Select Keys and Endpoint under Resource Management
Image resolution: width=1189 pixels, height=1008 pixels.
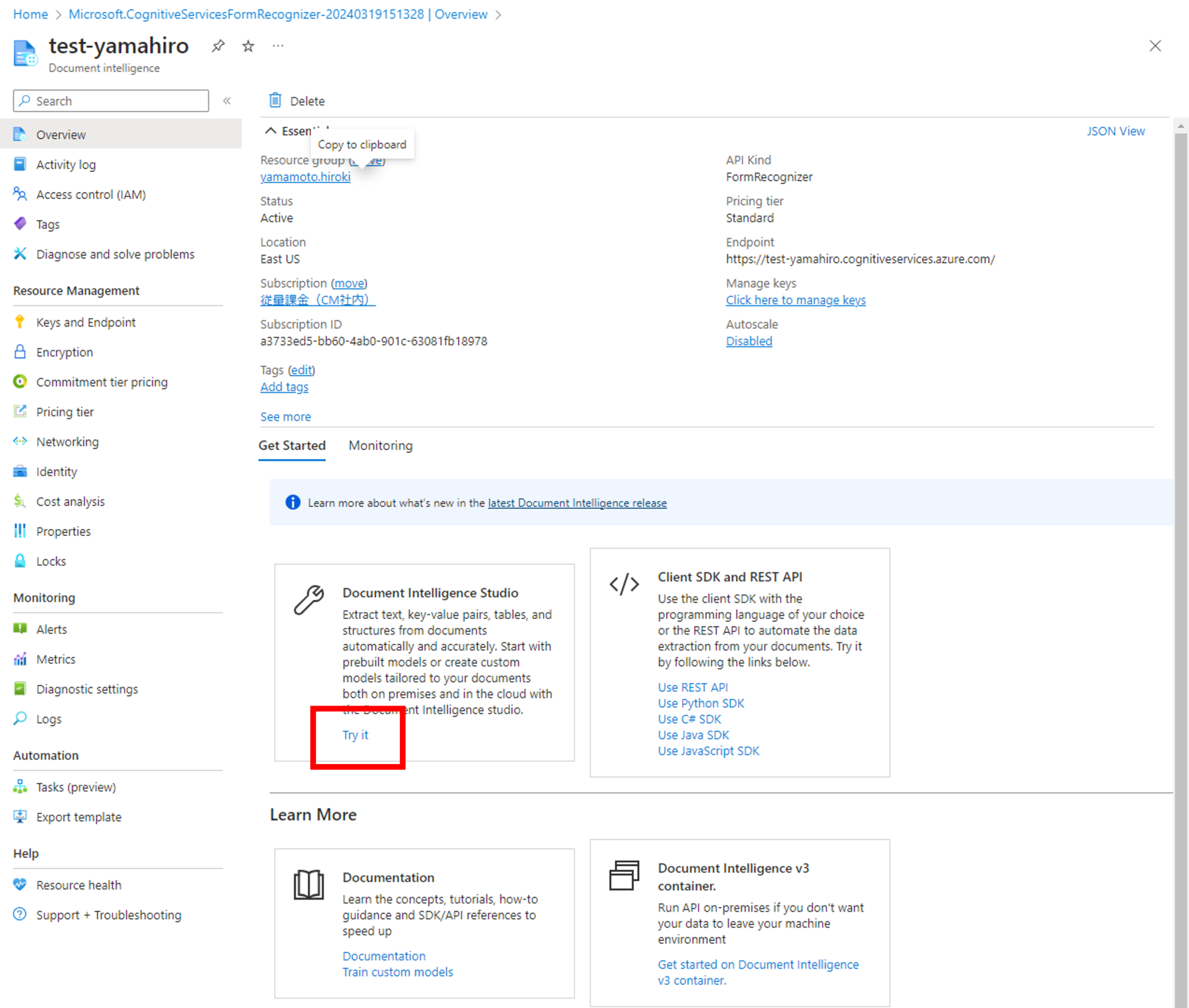85,322
